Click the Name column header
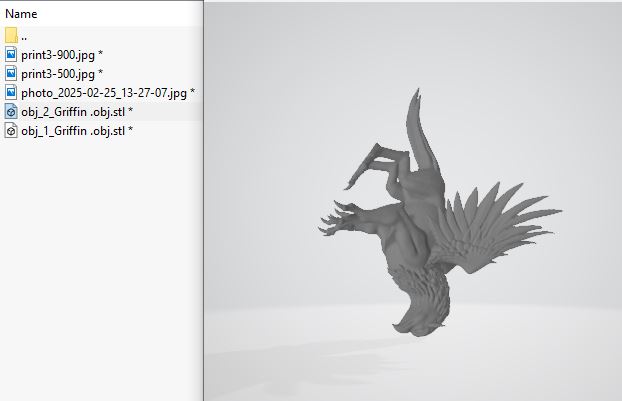The height and width of the screenshot is (401, 622). 21,14
